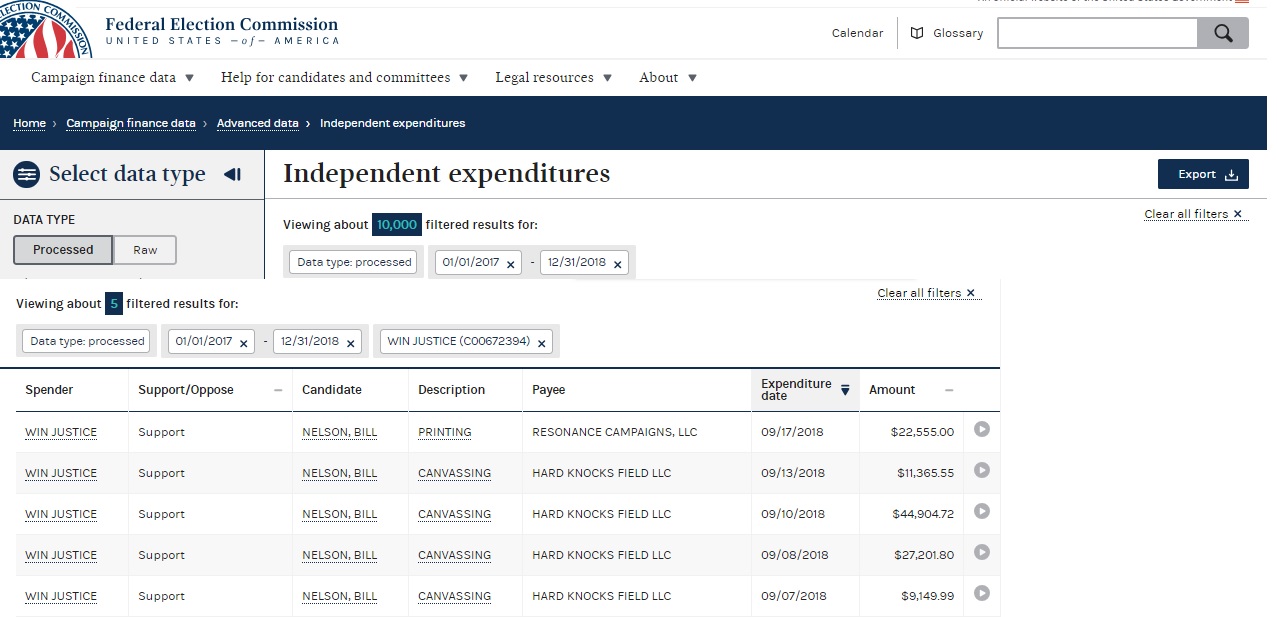This screenshot has height=617, width=1277.
Task: Sort by Expenditure date column arrow
Action: pyautogui.click(x=845, y=390)
